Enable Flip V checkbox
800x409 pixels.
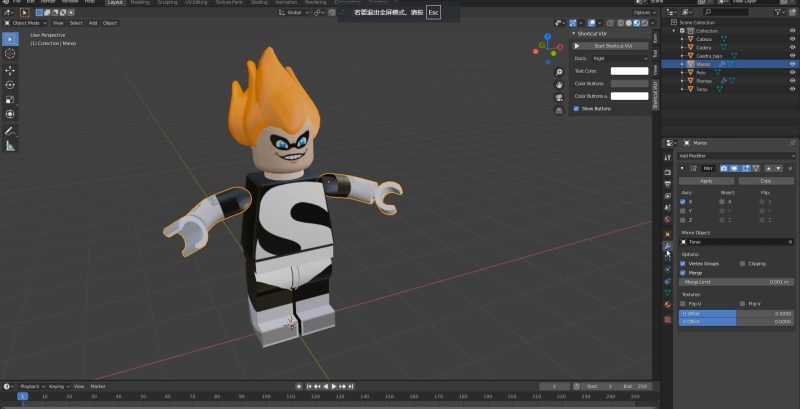click(742, 304)
